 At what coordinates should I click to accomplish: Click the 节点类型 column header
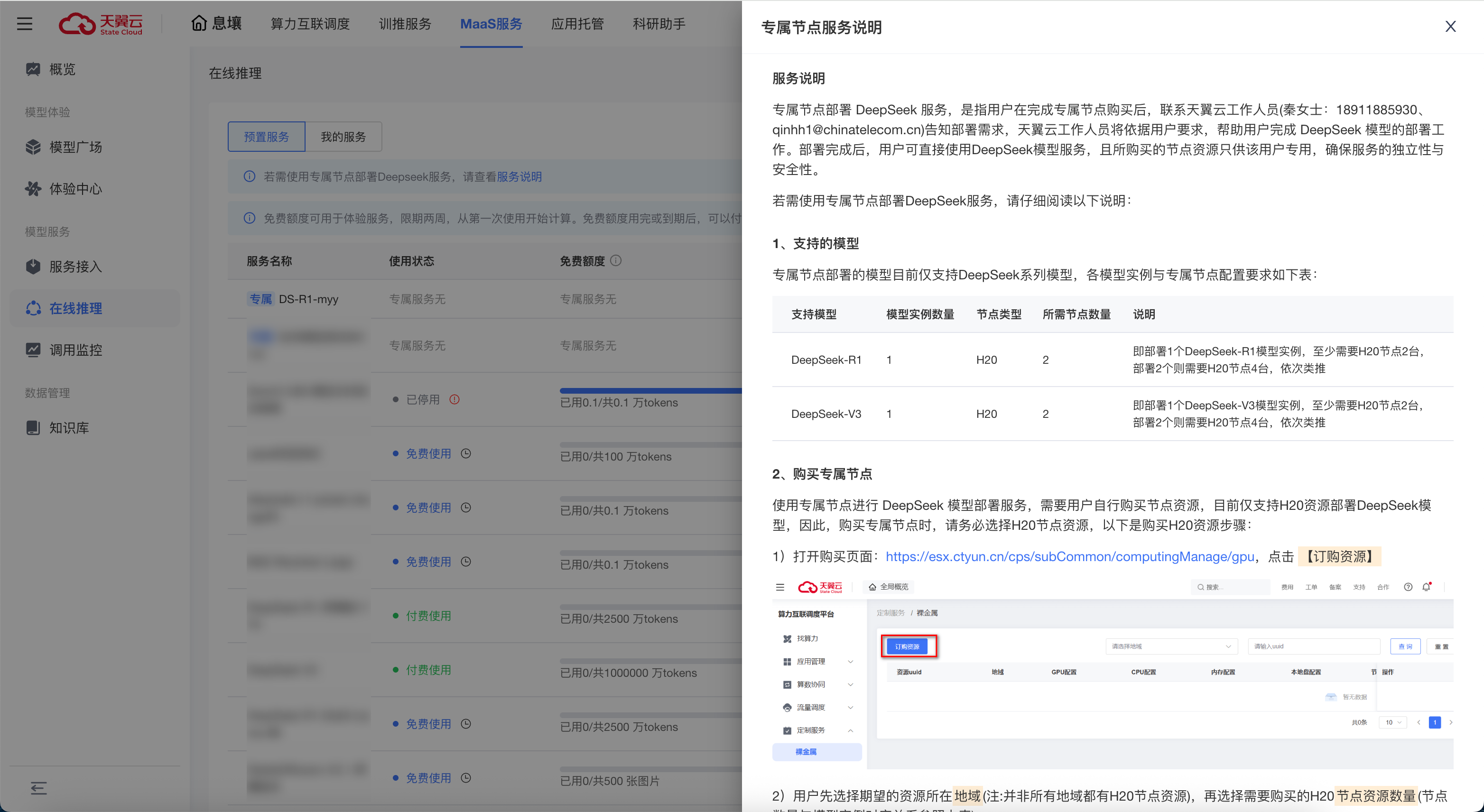pos(998,314)
